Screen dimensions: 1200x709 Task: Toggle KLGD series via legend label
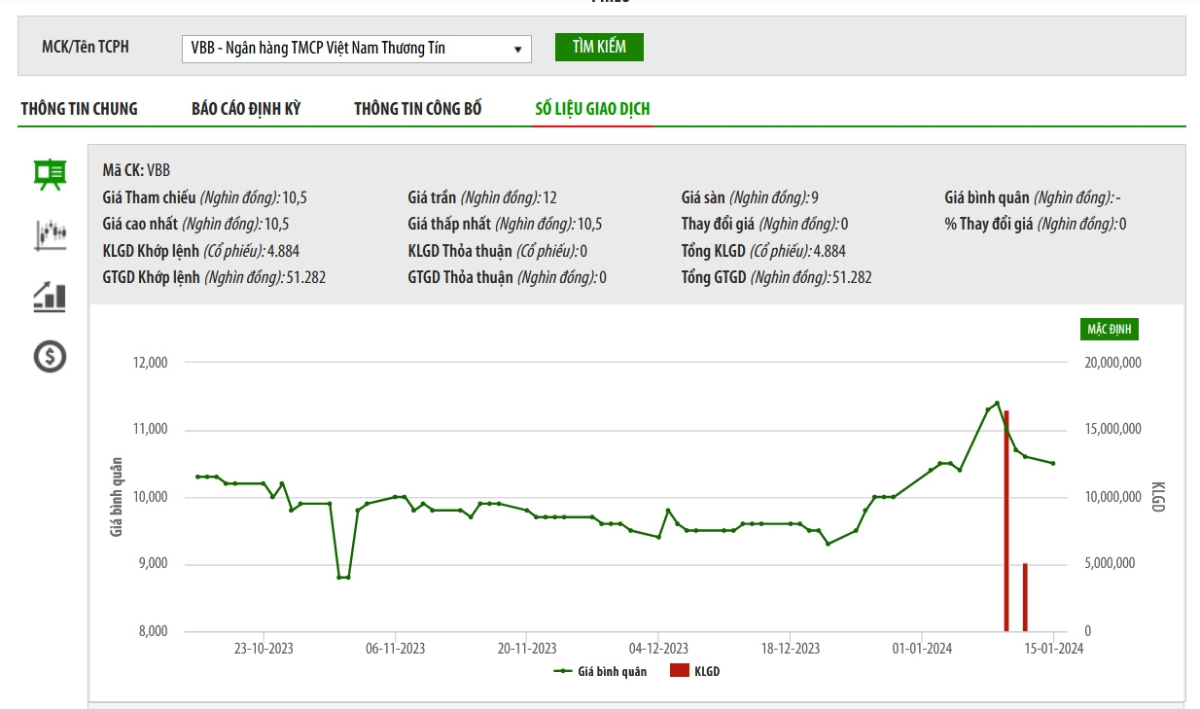click(707, 672)
